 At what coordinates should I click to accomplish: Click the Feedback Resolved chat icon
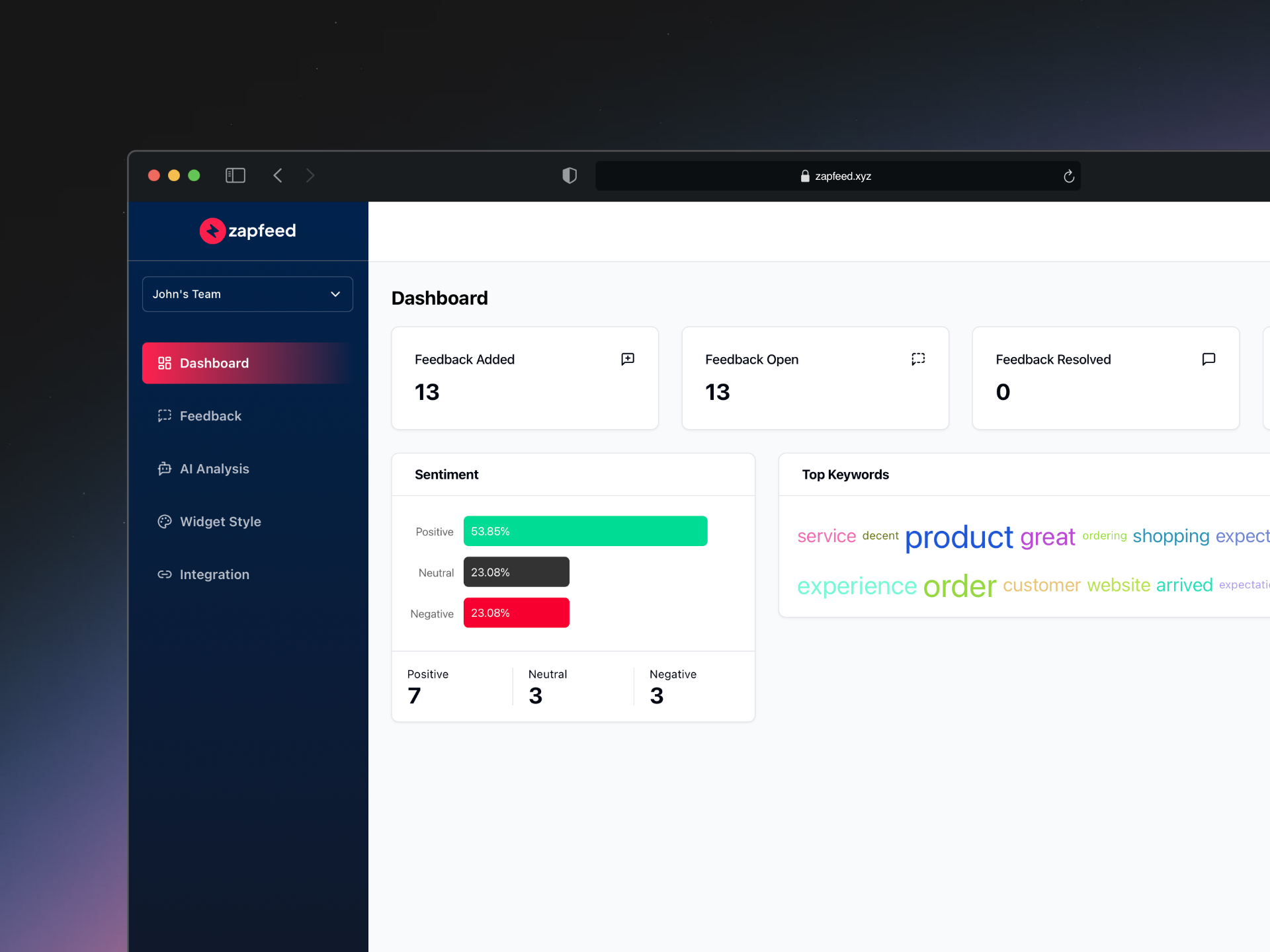pos(1208,359)
